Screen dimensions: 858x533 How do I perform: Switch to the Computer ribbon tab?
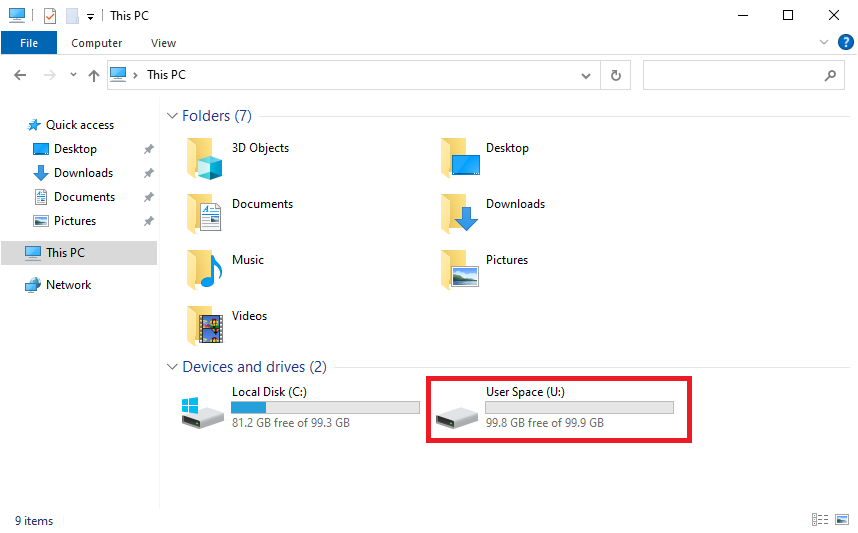pyautogui.click(x=97, y=43)
